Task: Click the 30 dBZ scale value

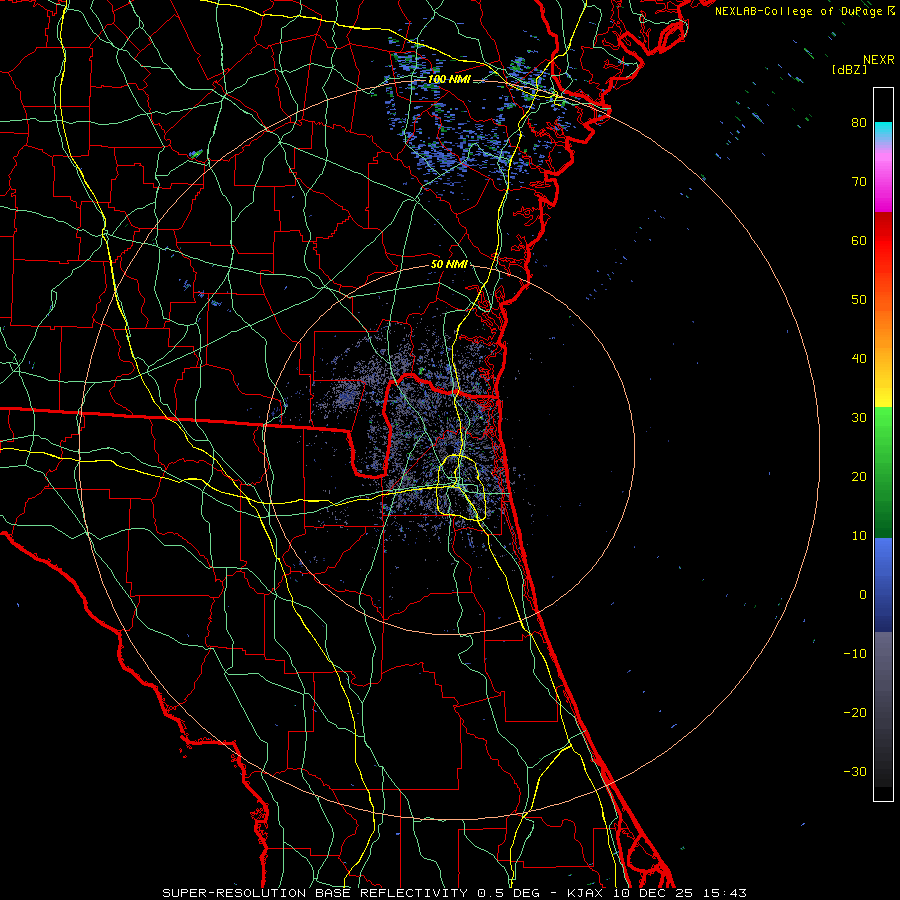Action: (x=859, y=418)
